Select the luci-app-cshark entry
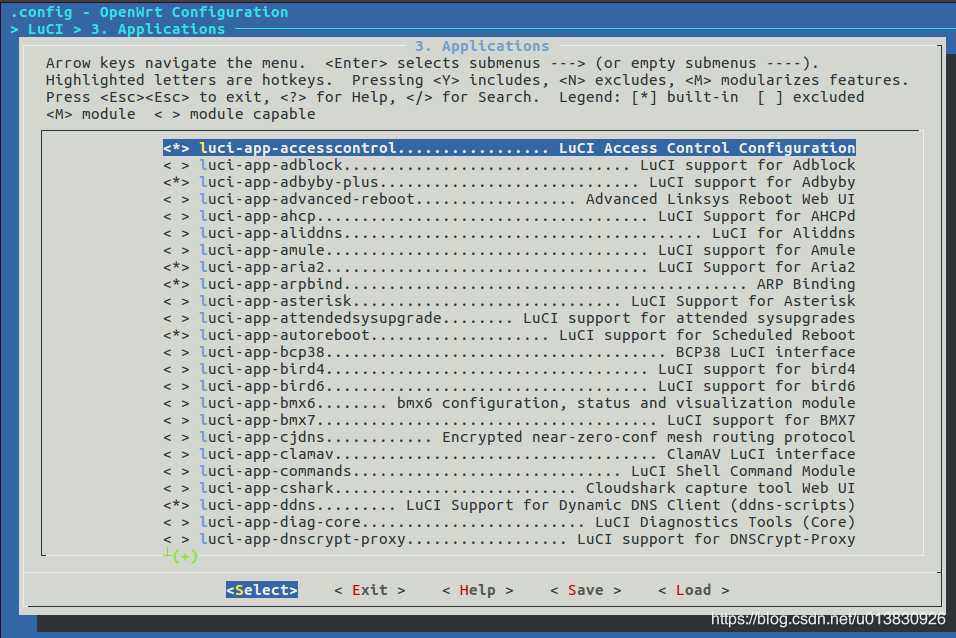956x638 pixels. tap(509, 489)
